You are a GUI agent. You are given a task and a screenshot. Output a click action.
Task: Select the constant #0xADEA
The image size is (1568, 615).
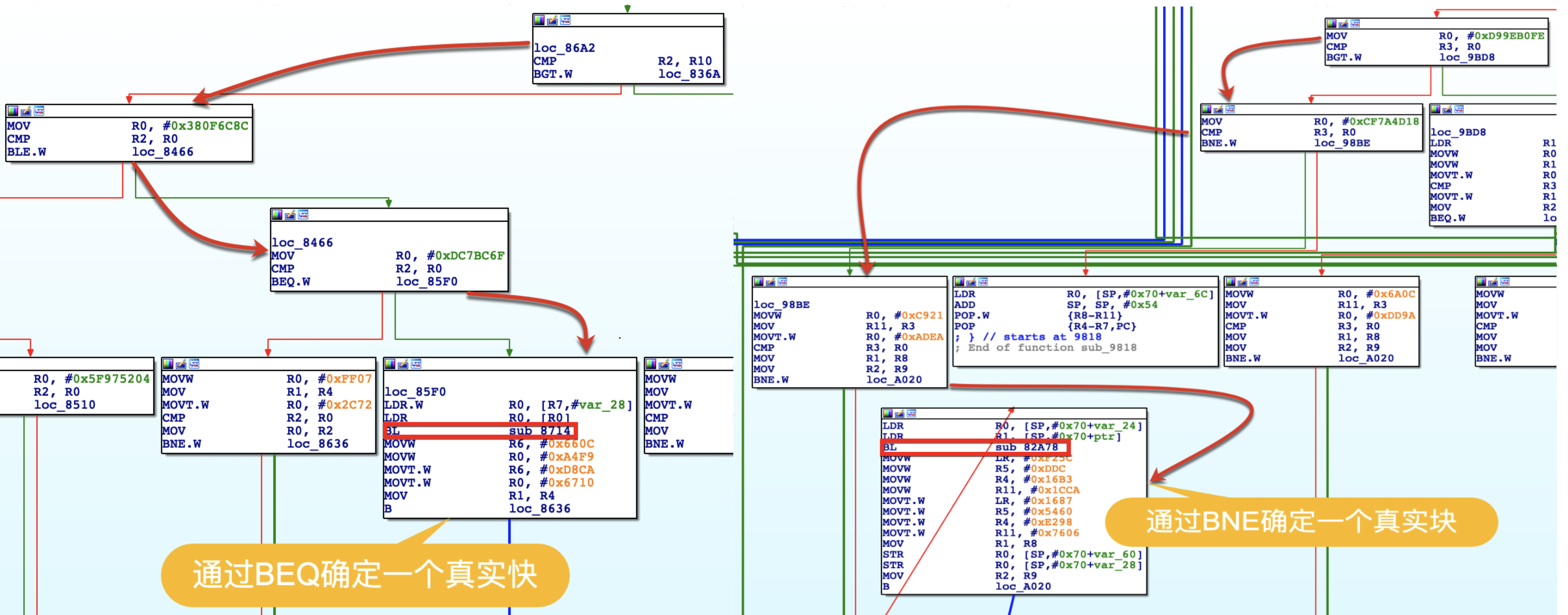tap(919, 337)
